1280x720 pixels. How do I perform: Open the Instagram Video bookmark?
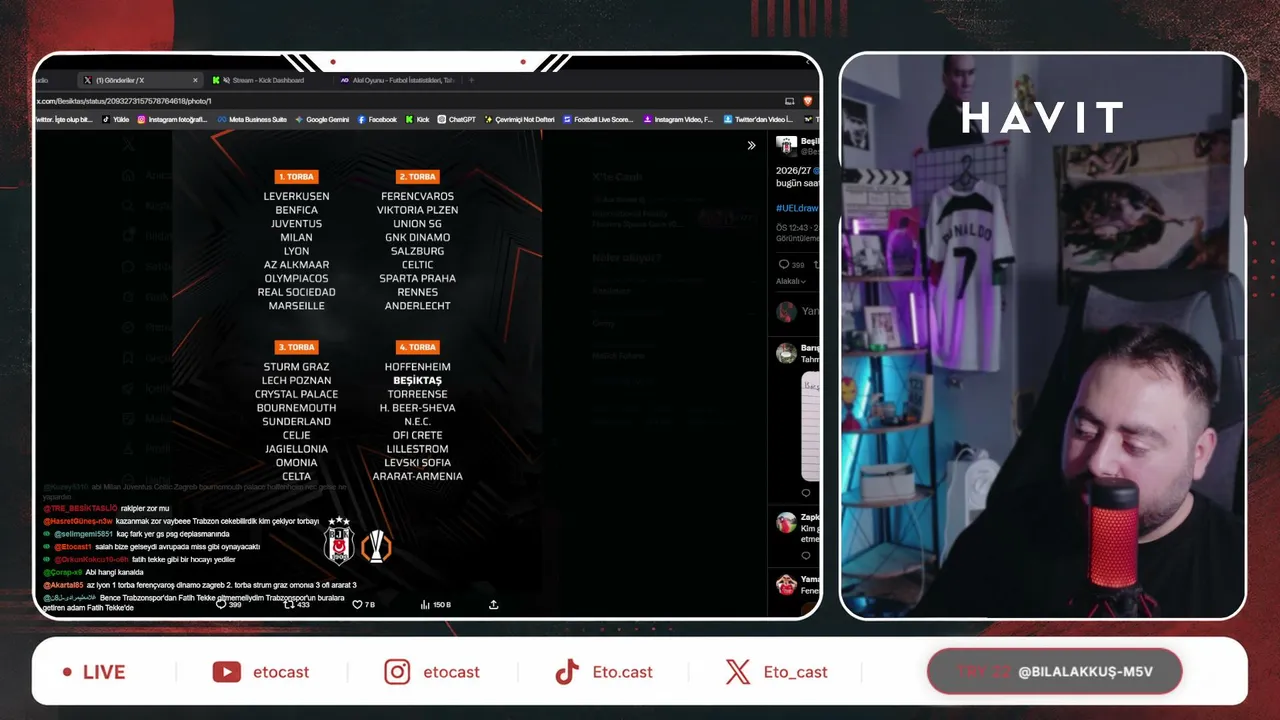point(678,119)
